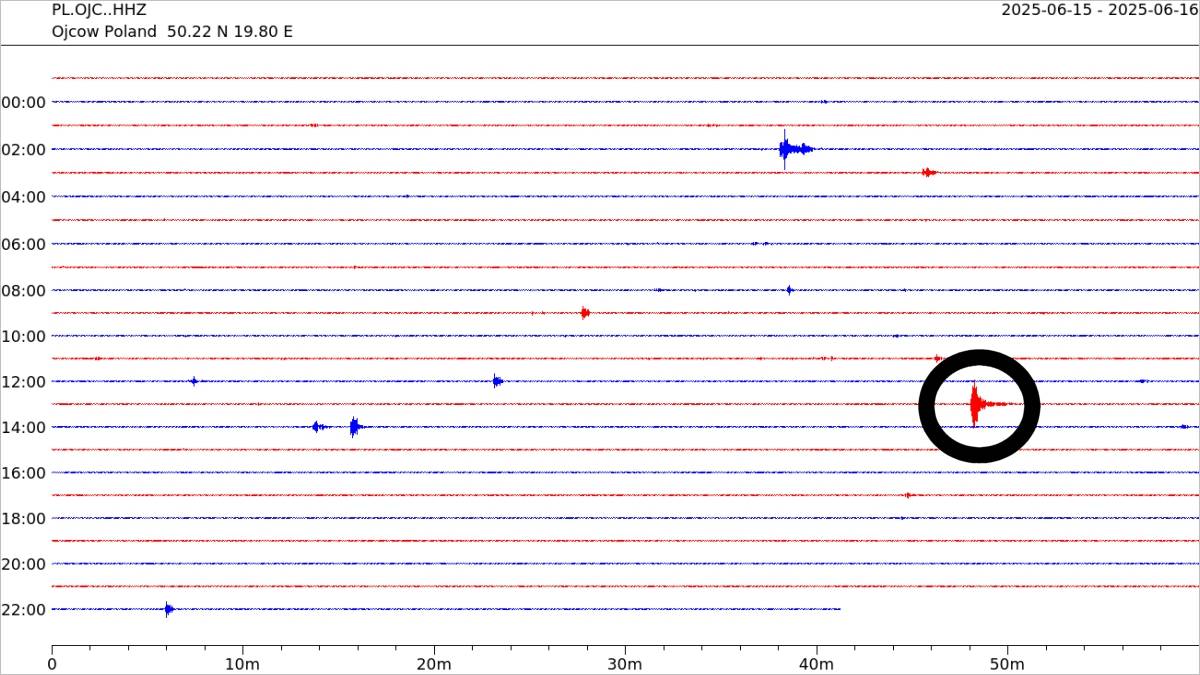
Task: Click the 30m axis label
Action: tap(625, 663)
